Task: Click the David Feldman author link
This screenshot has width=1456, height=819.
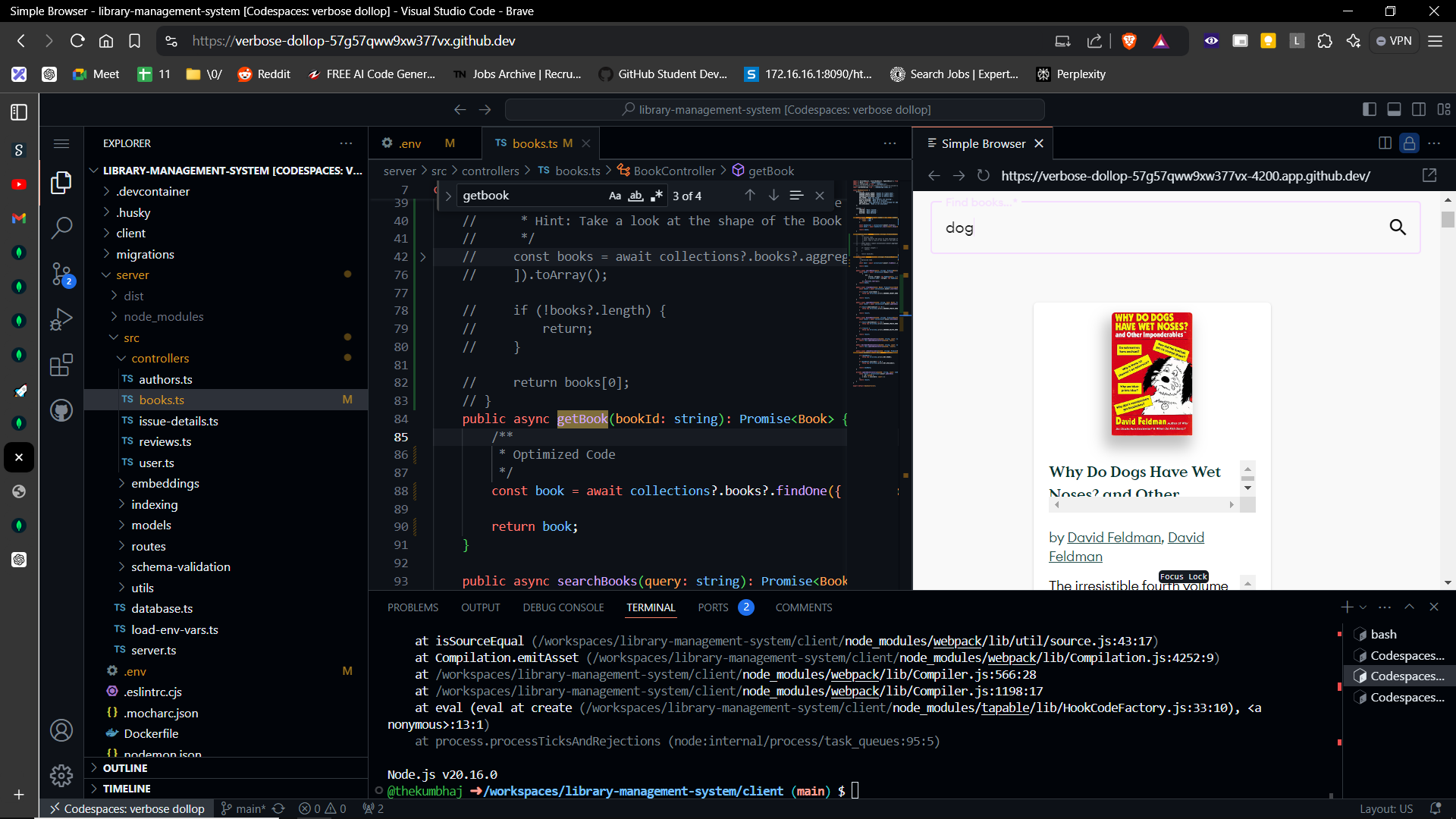Action: 1113,537
